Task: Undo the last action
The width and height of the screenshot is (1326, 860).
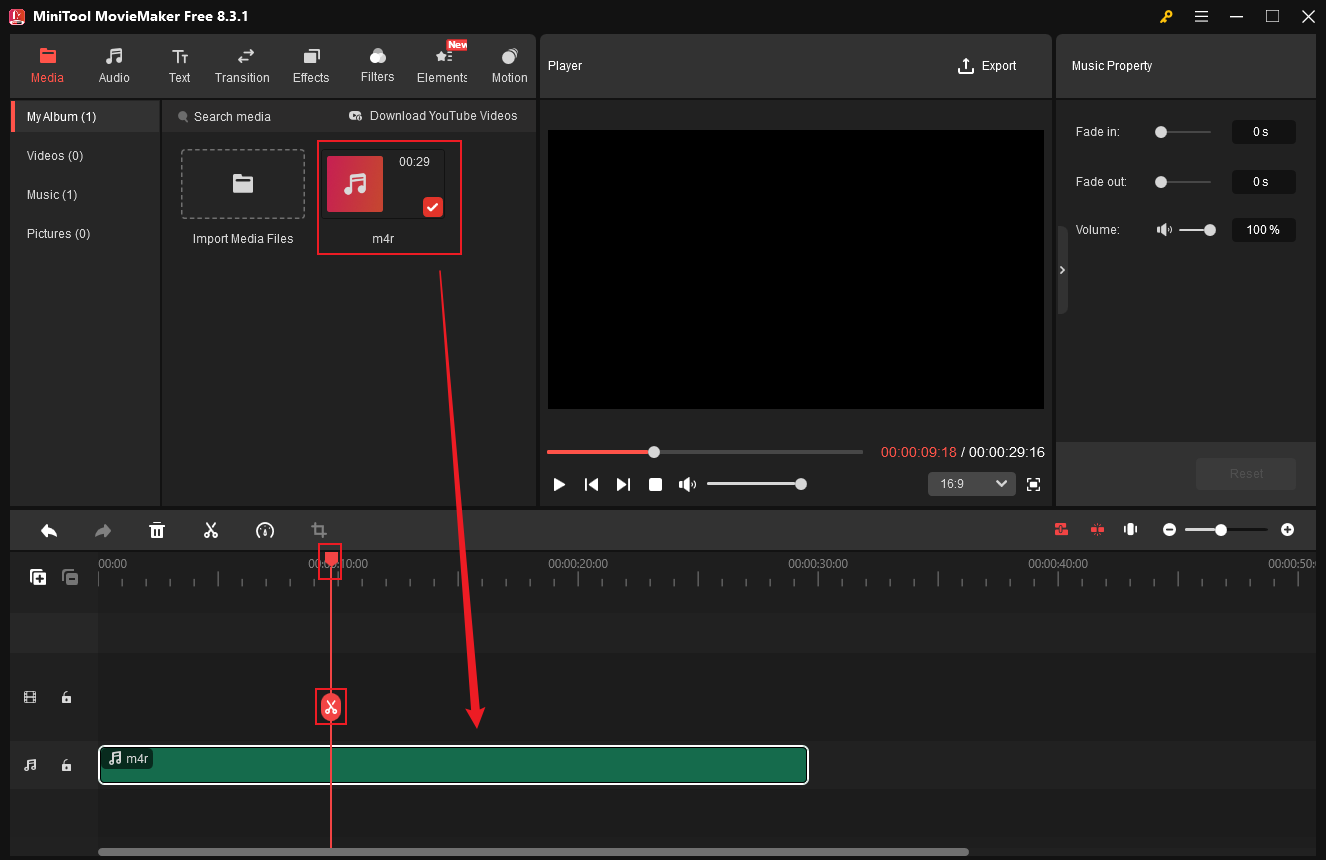Action: (x=49, y=530)
